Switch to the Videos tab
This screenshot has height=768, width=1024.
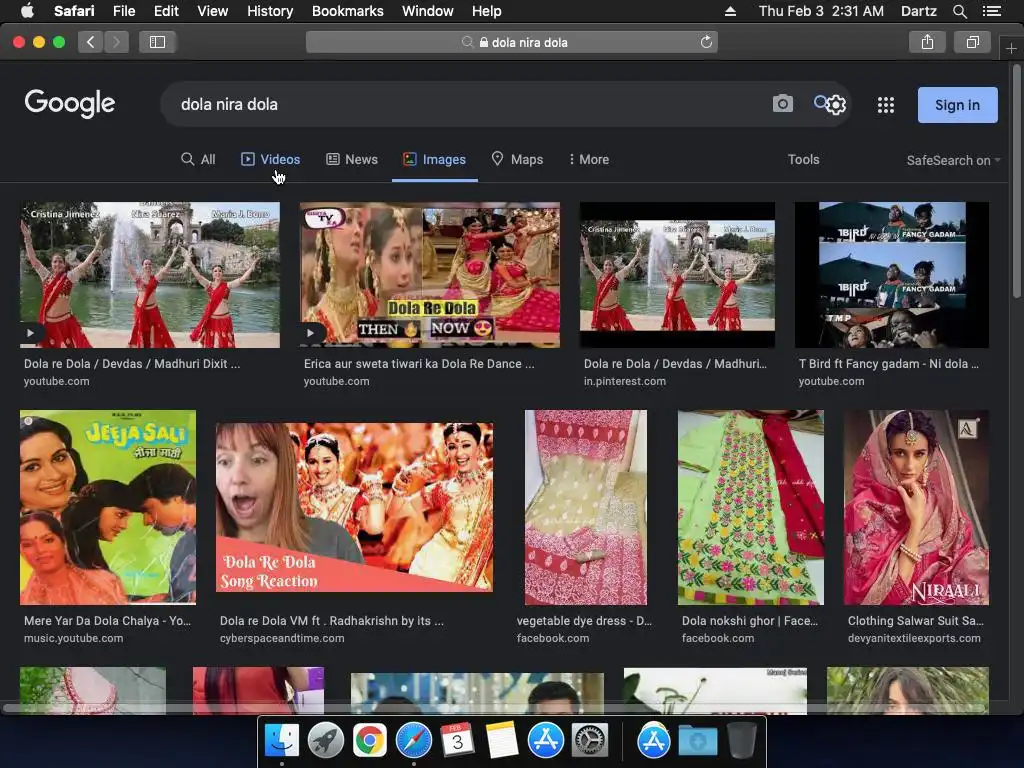[270, 159]
